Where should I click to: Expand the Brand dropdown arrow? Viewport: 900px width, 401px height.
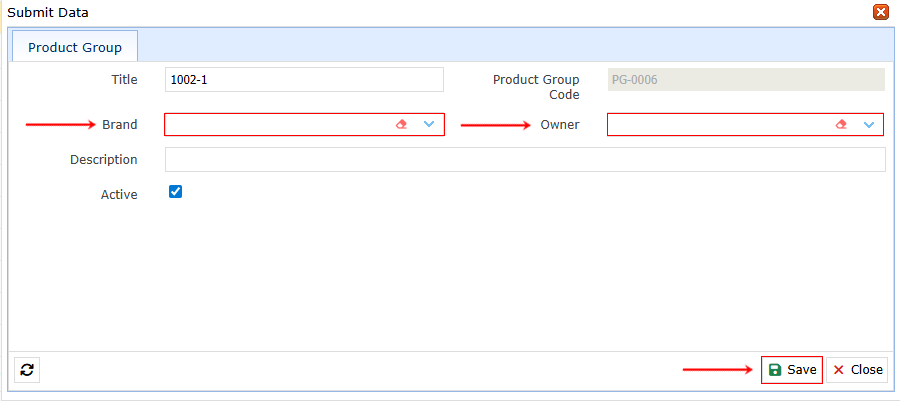click(x=429, y=124)
